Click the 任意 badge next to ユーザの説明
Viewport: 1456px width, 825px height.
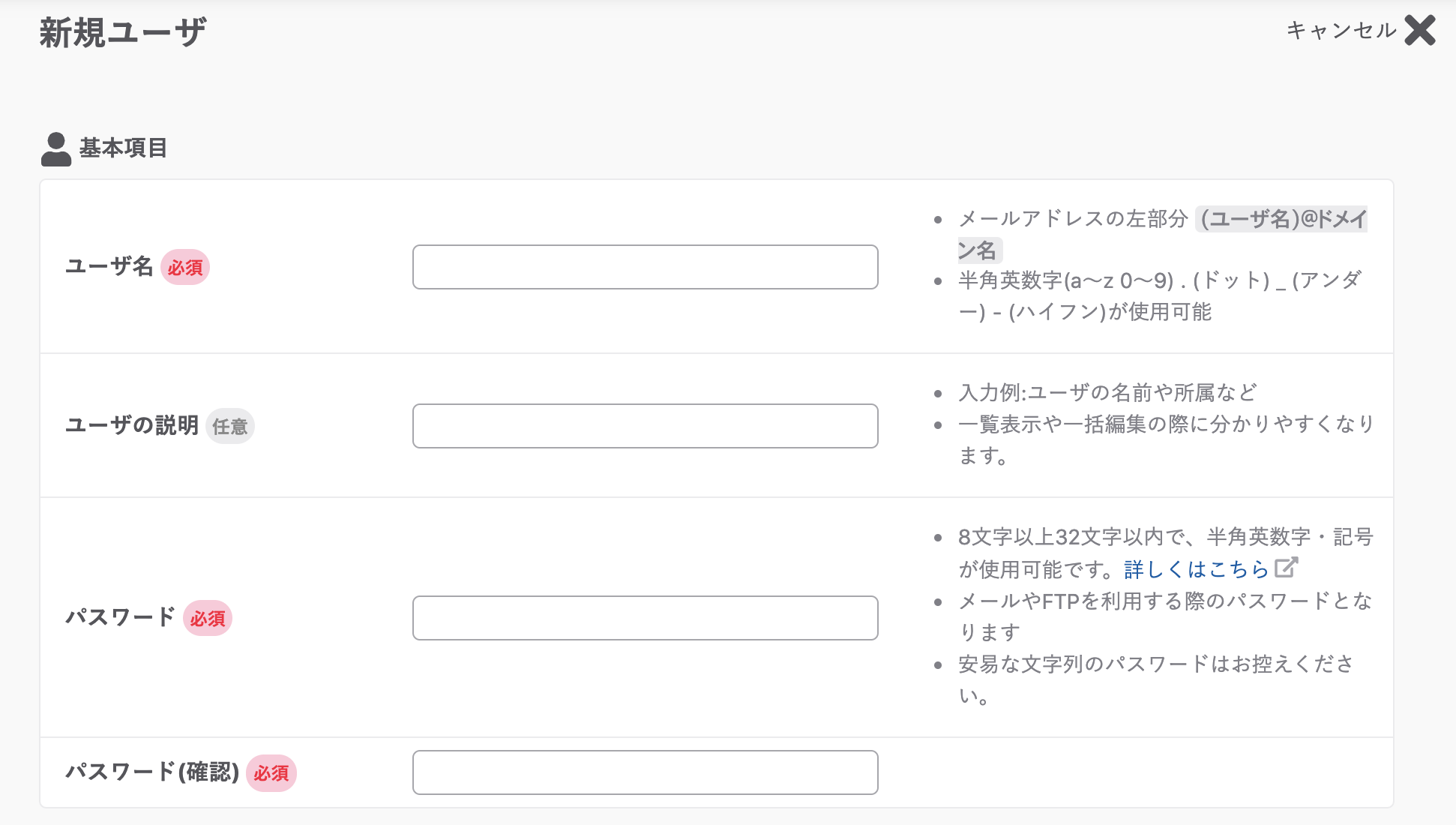click(230, 426)
